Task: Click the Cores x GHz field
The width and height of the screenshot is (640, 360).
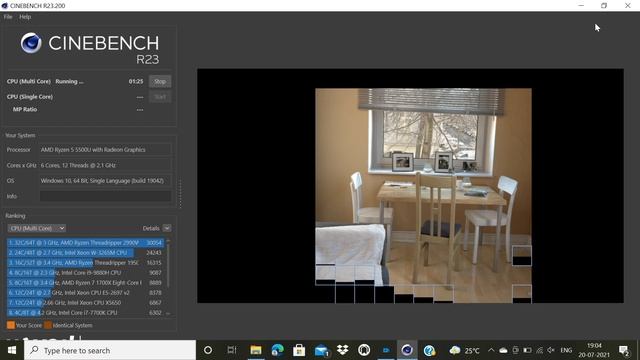Action: pyautogui.click(x=105, y=165)
